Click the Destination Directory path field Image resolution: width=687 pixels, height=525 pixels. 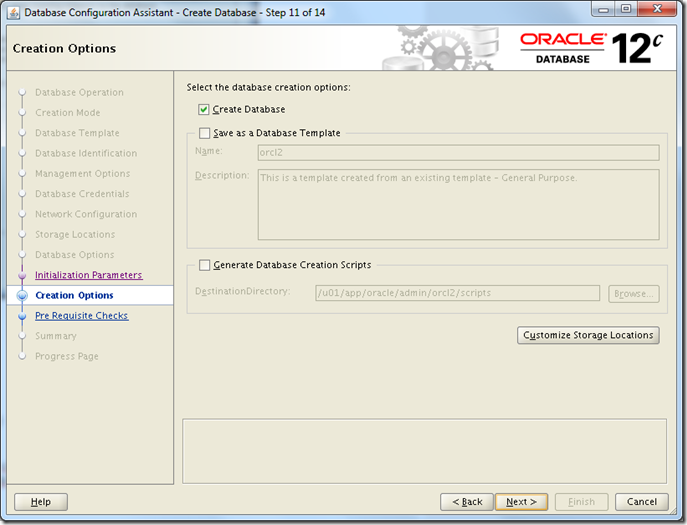[x=457, y=293]
